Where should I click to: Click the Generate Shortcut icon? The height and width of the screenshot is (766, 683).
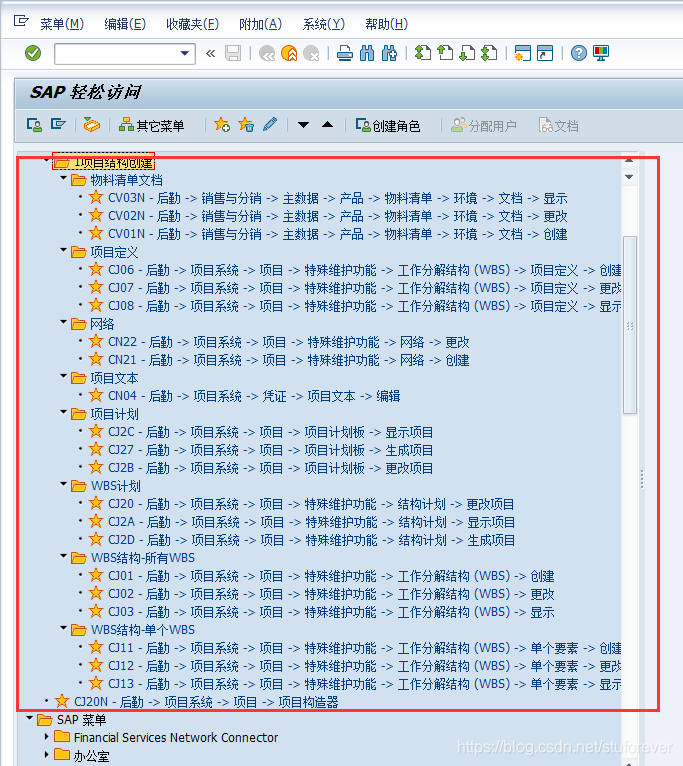[x=545, y=53]
